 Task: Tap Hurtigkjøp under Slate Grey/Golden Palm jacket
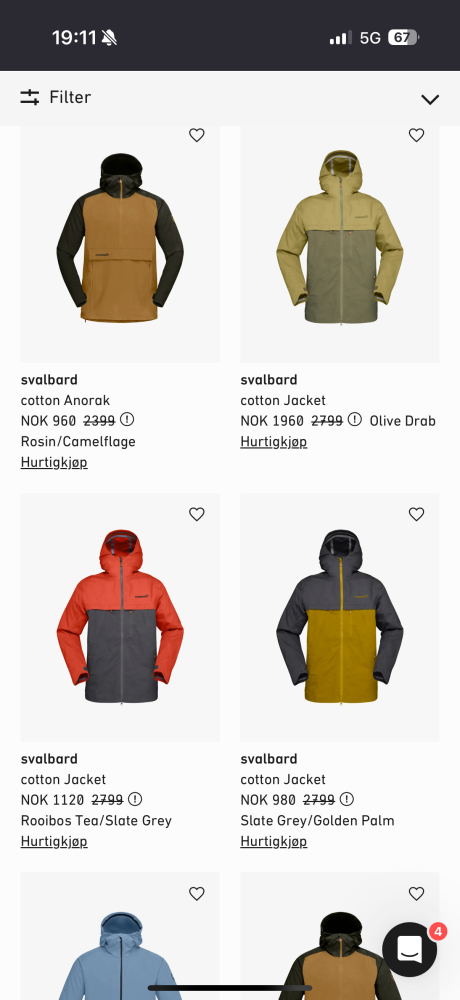coord(274,841)
